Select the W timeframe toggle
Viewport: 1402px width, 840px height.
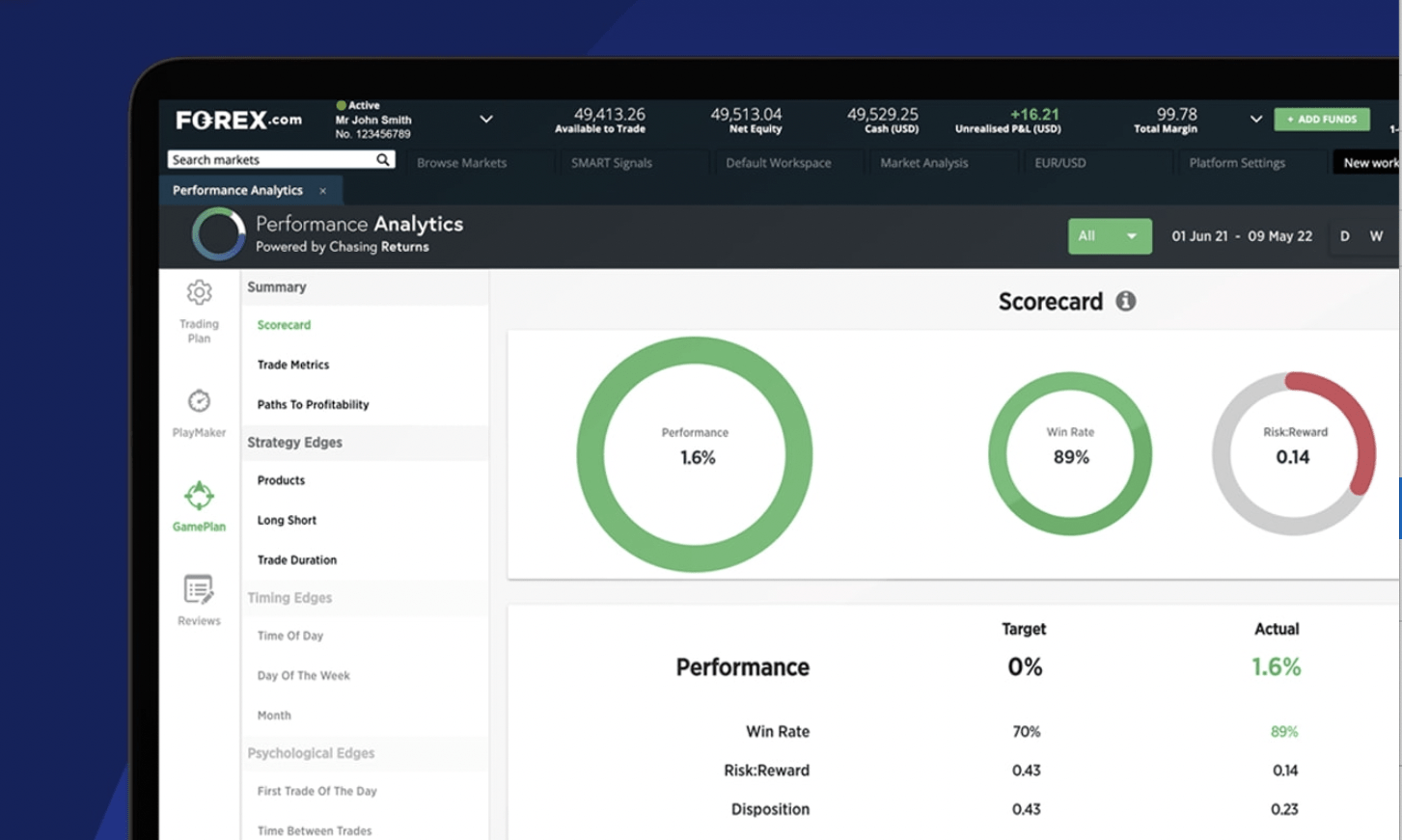[x=1376, y=236]
